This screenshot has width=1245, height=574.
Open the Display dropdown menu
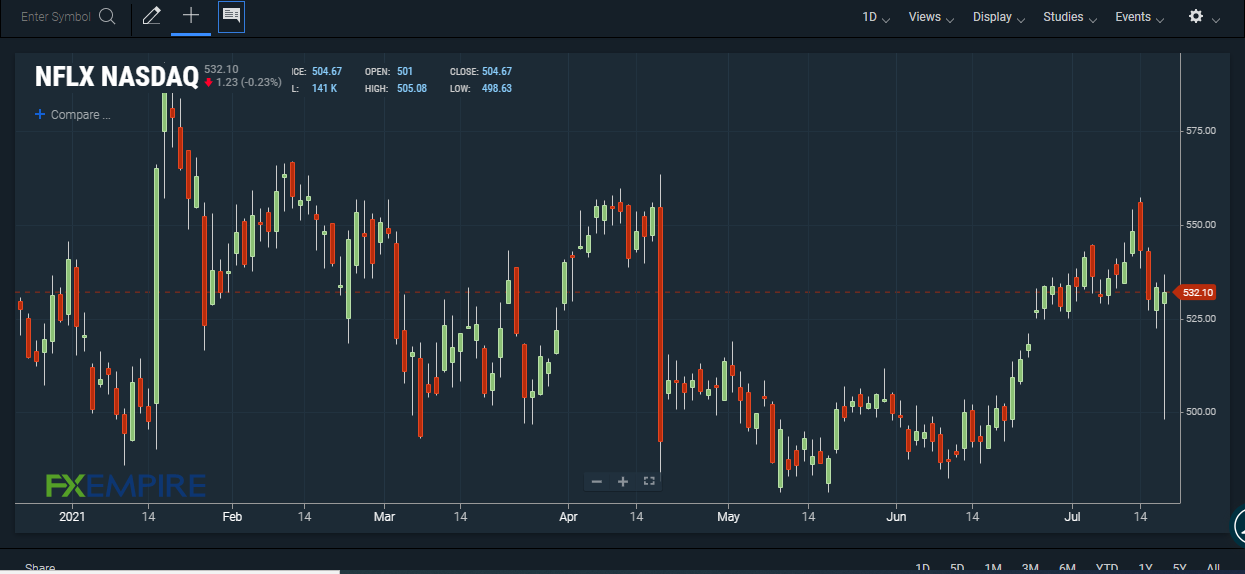point(999,17)
